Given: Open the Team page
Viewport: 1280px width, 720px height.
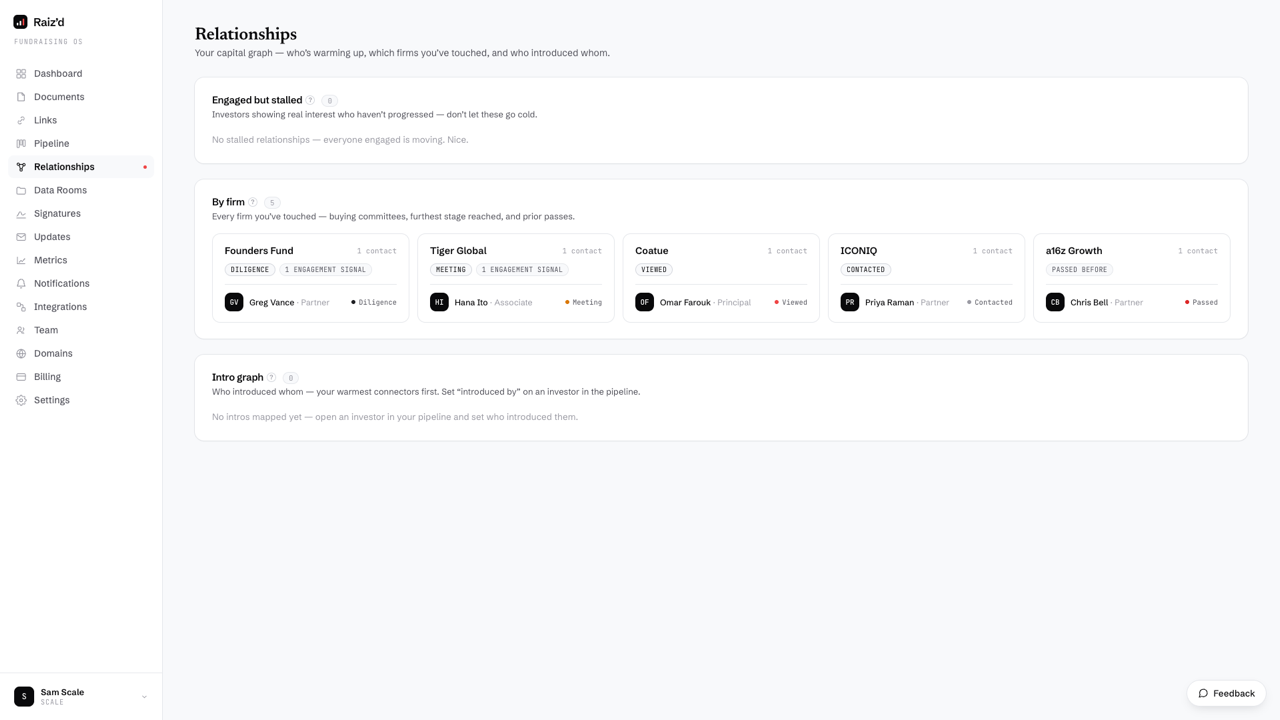Looking at the screenshot, I should 81,330.
